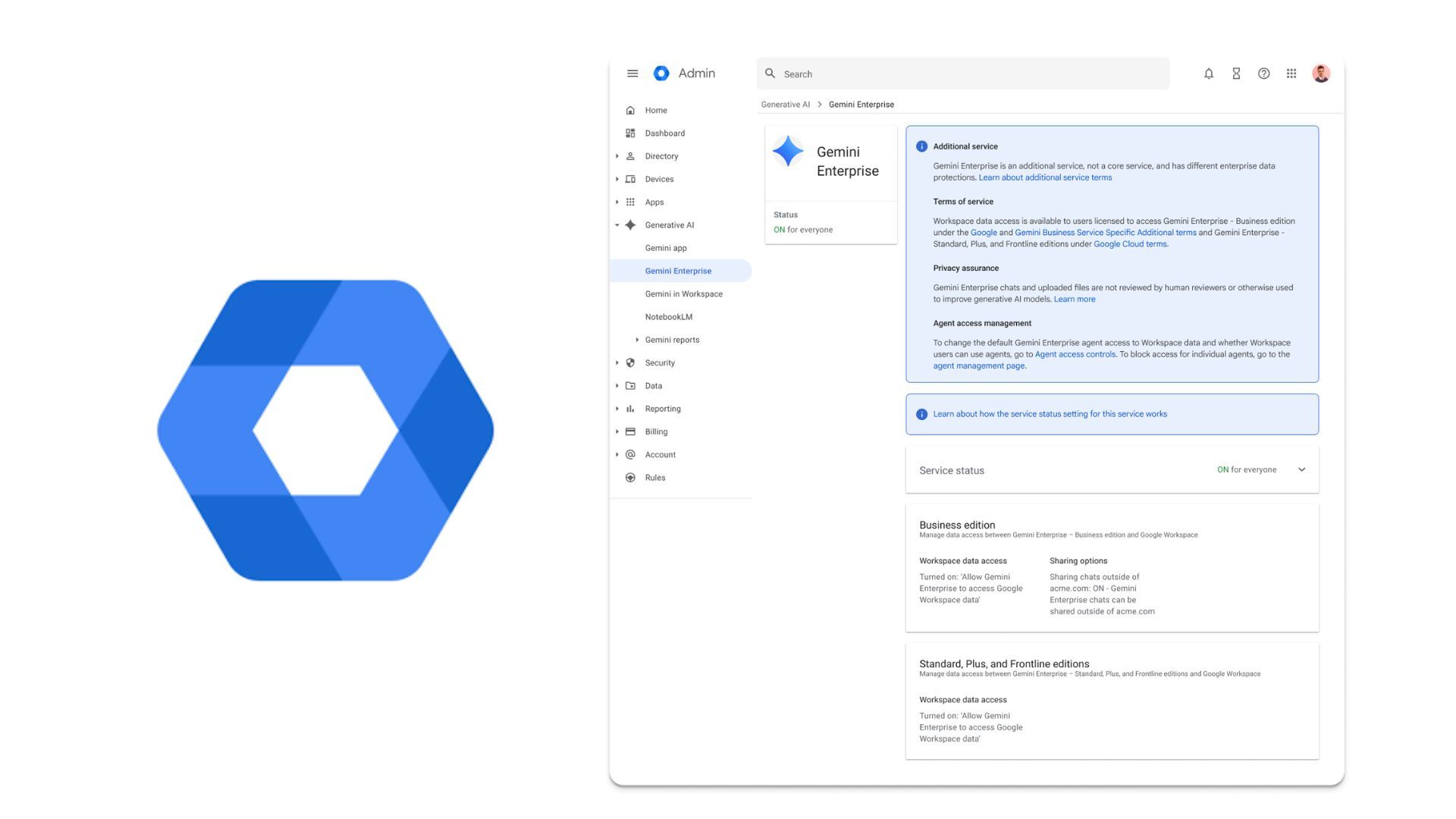Image resolution: width=1456 pixels, height=819 pixels.
Task: Click the Generative AI sparkle icon
Action: 630,225
